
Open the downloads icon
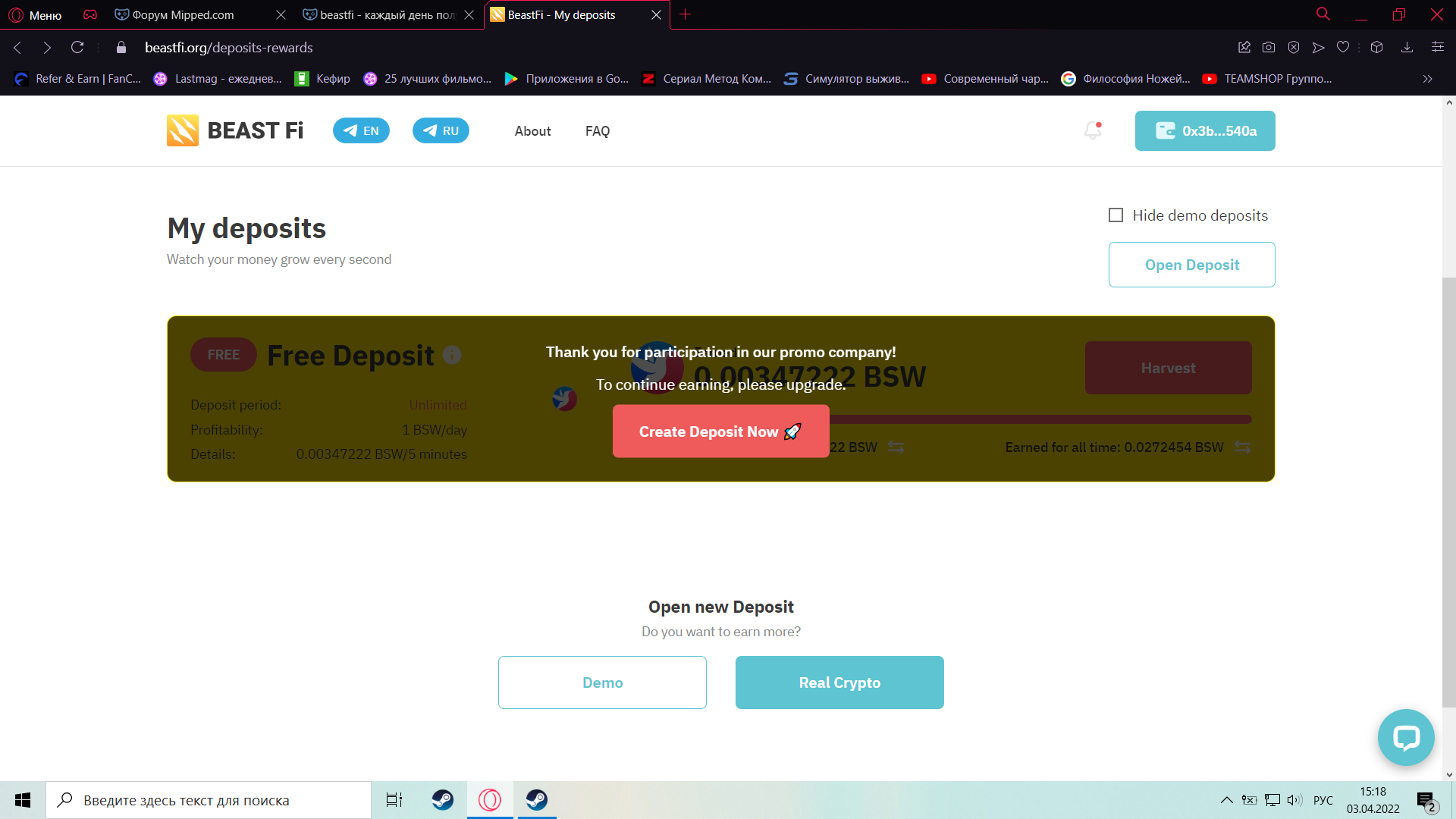click(x=1407, y=48)
